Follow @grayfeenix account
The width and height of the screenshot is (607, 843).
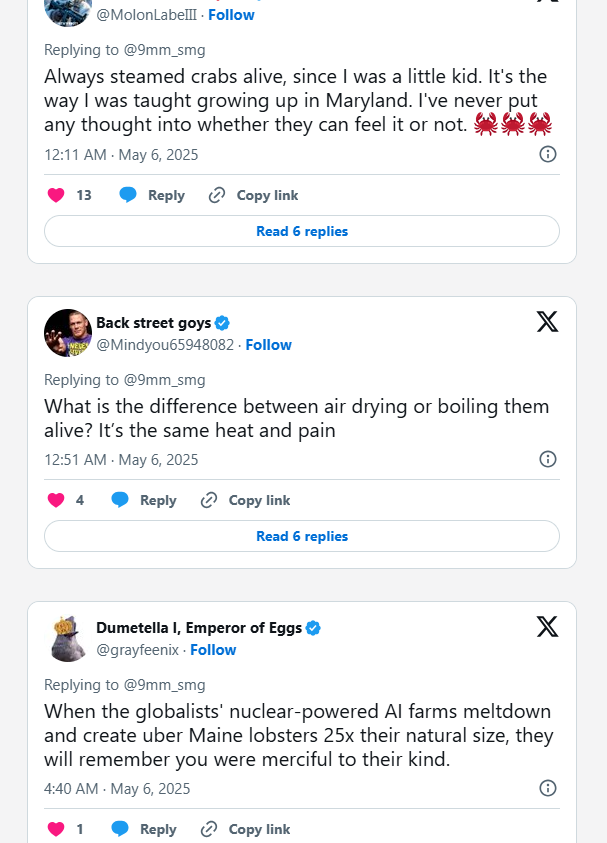tap(213, 649)
